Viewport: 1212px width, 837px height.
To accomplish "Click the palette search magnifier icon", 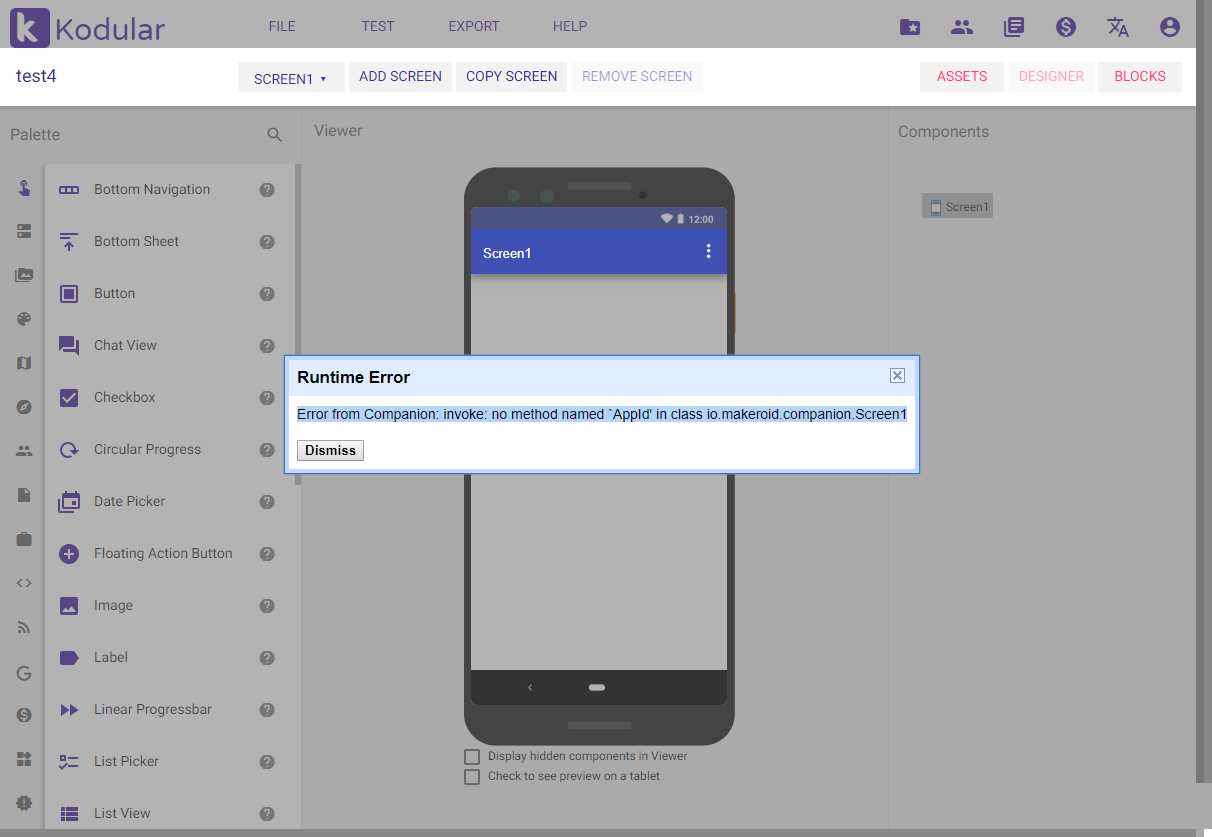I will coord(275,135).
